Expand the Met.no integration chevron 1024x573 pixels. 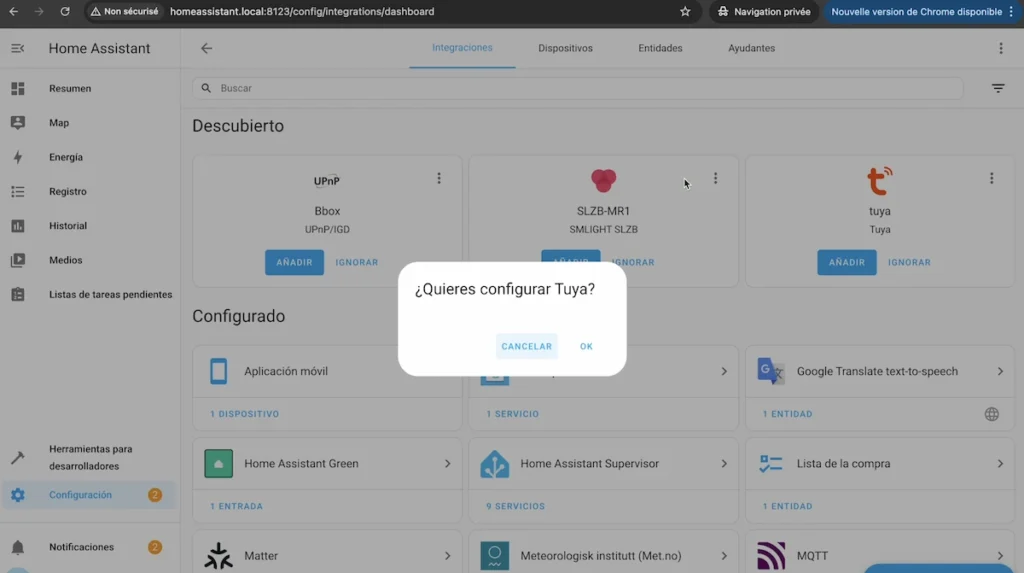(x=724, y=556)
